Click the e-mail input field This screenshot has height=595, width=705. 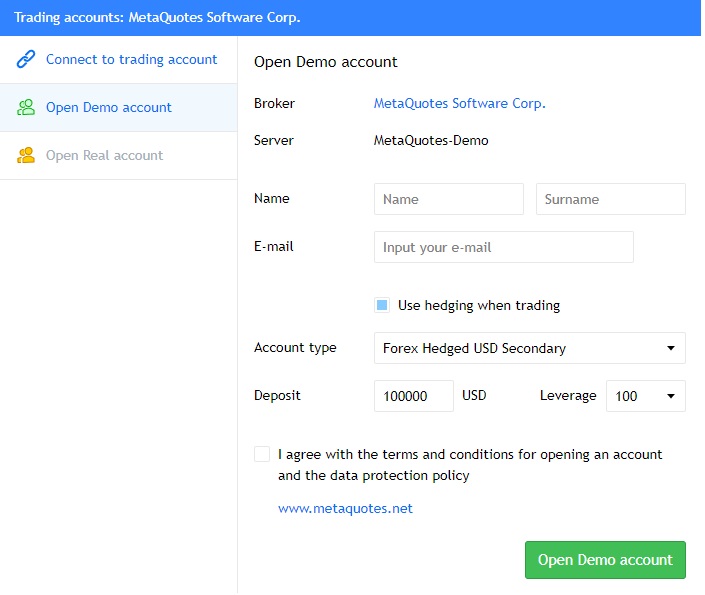pyautogui.click(x=503, y=247)
